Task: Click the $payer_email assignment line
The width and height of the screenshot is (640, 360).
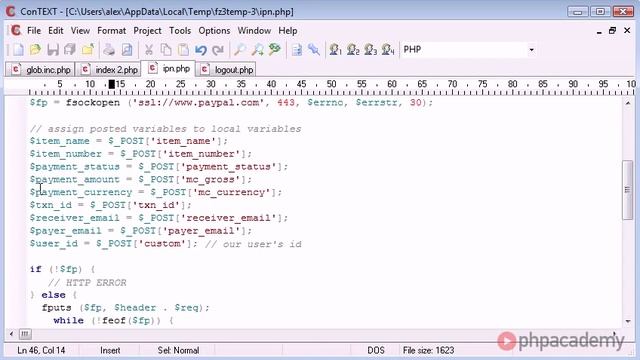Action: tap(140, 231)
